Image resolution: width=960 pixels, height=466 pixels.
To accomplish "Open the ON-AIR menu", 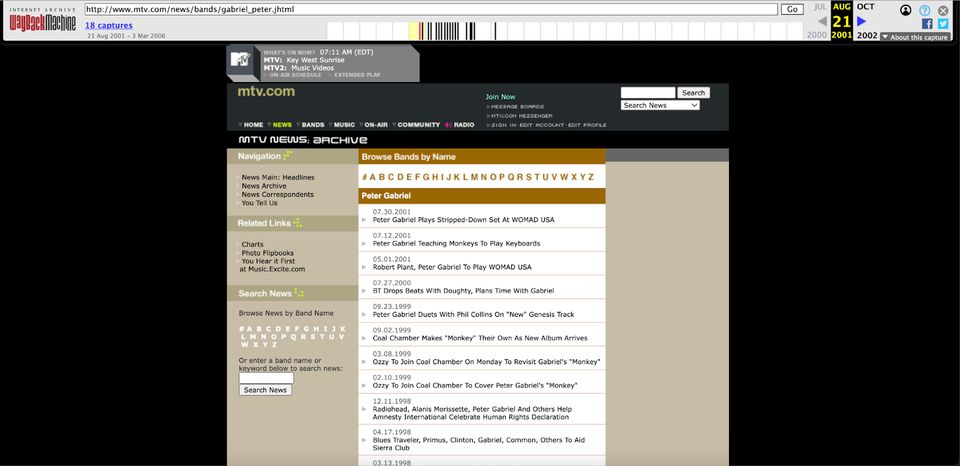I will (x=376, y=125).
